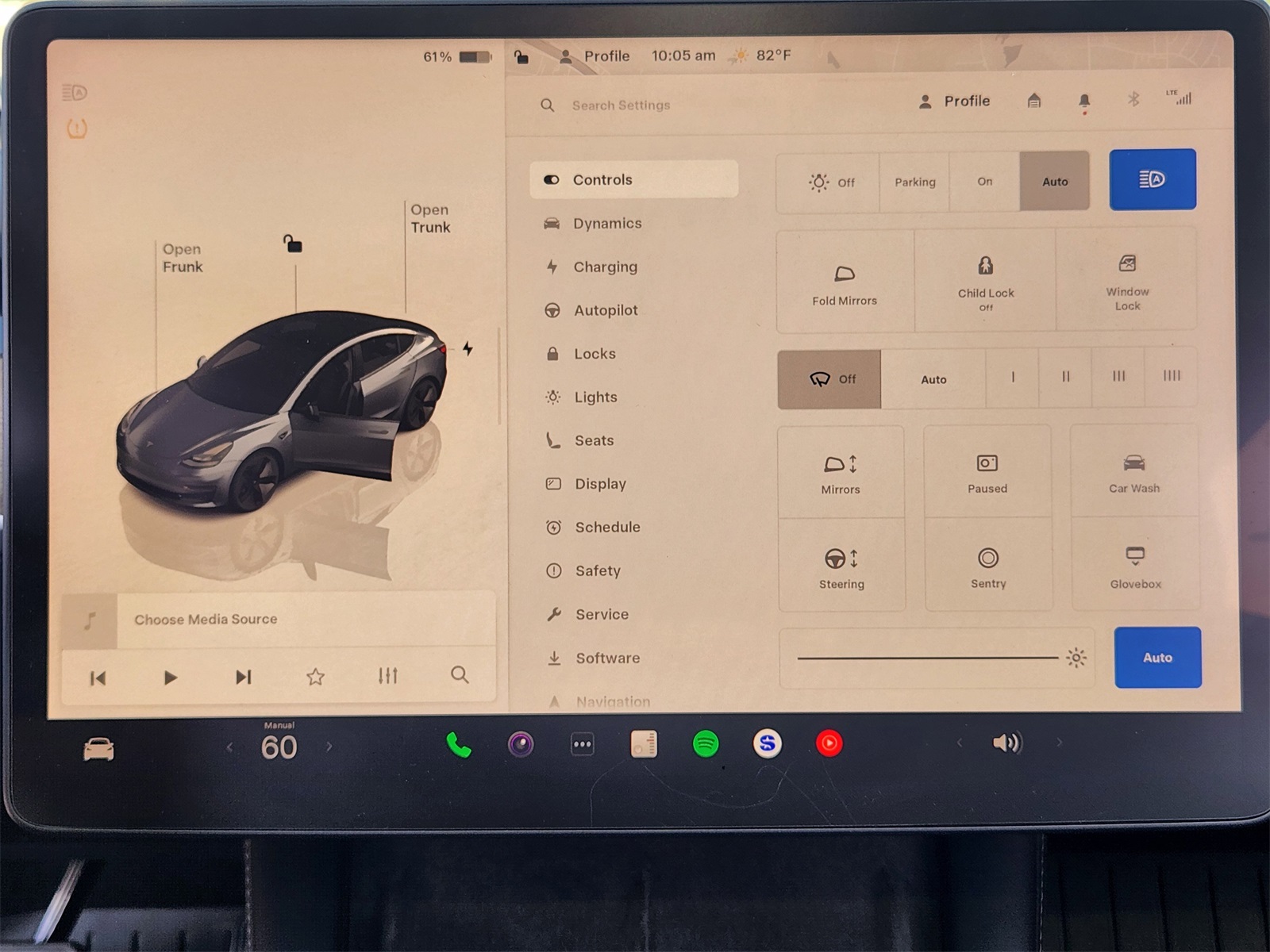The height and width of the screenshot is (952, 1270).
Task: Set wipers to speed IIII
Action: point(1172,376)
